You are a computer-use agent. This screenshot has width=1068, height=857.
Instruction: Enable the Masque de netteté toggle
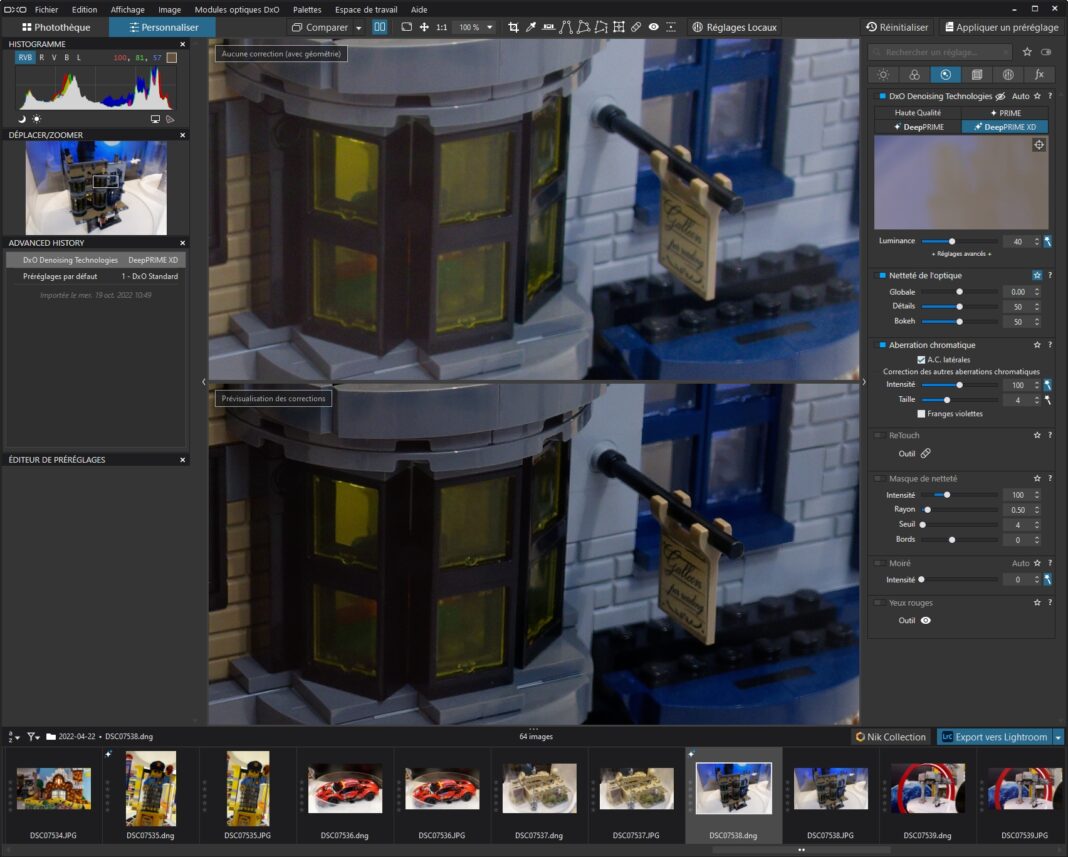tap(880, 478)
